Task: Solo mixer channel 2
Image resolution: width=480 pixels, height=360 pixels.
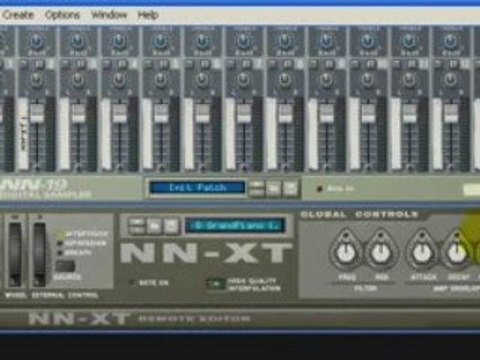Action: [39, 64]
